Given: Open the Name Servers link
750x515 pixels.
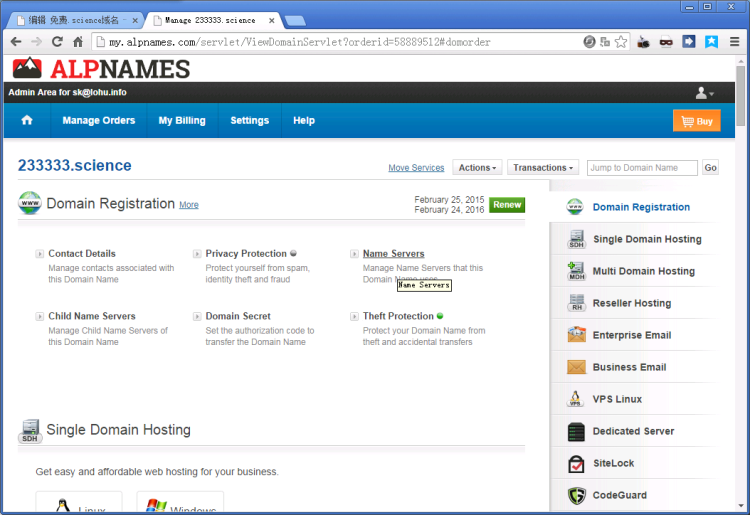Looking at the screenshot, I should click(x=393, y=253).
